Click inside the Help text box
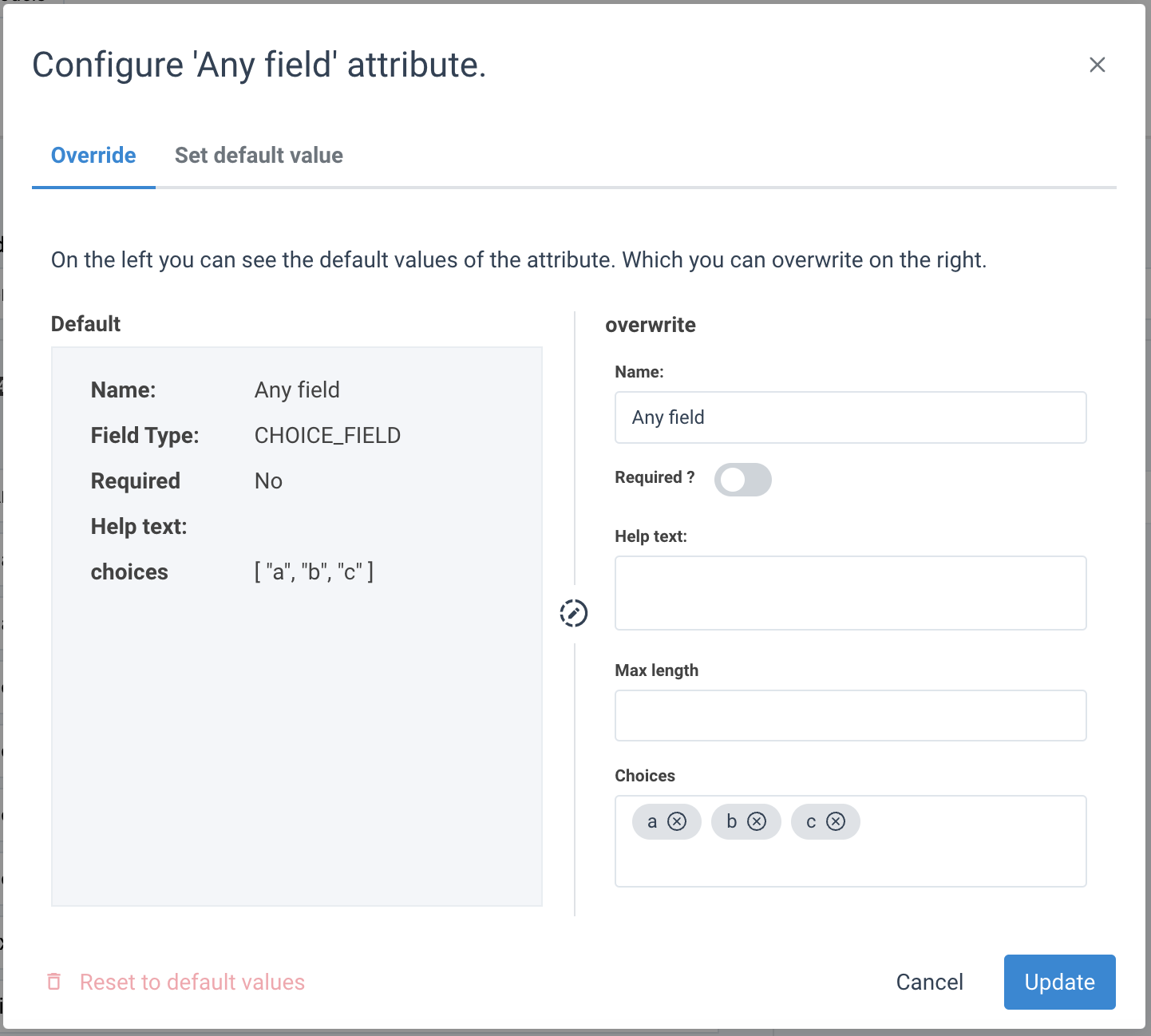 pos(850,593)
